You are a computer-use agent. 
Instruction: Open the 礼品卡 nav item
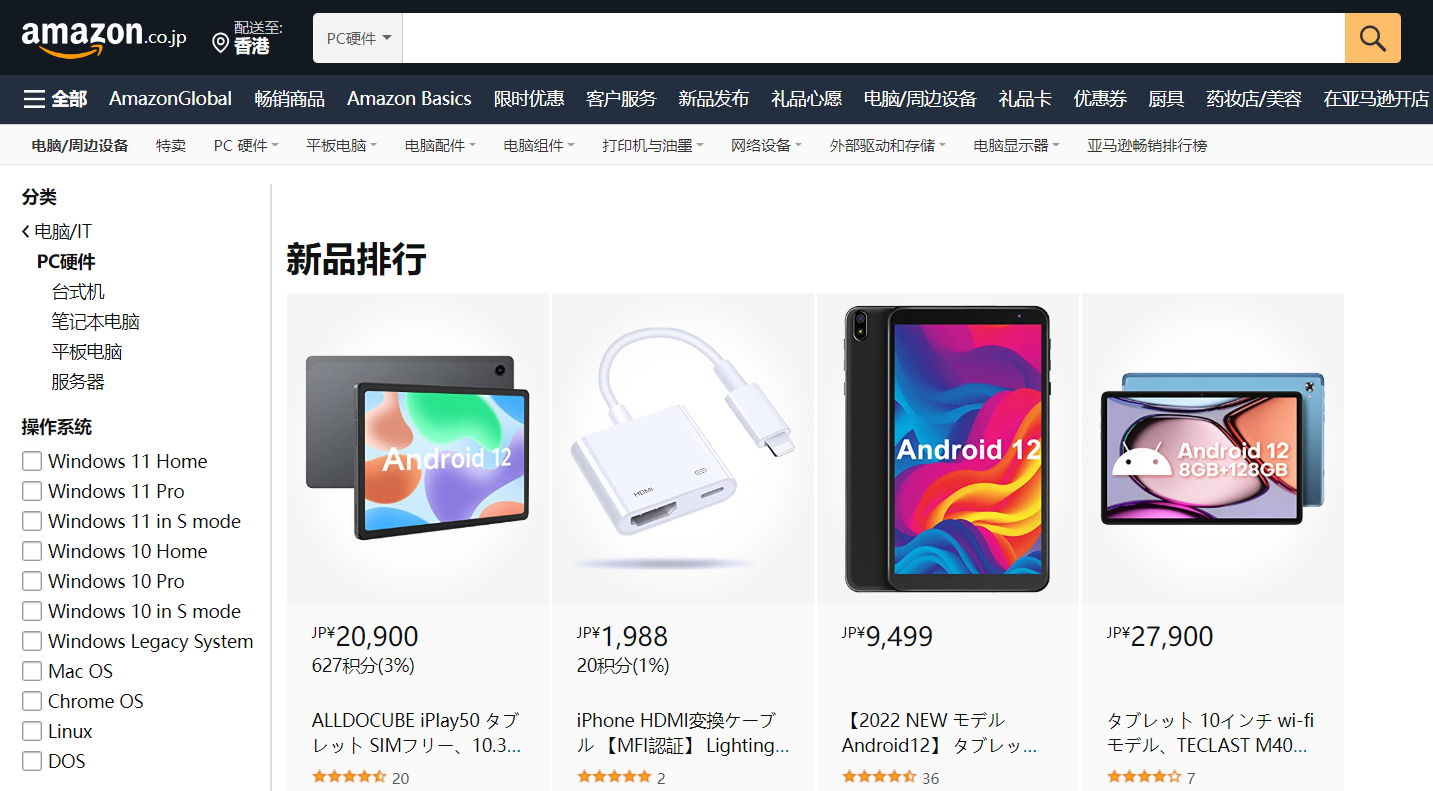point(1025,99)
